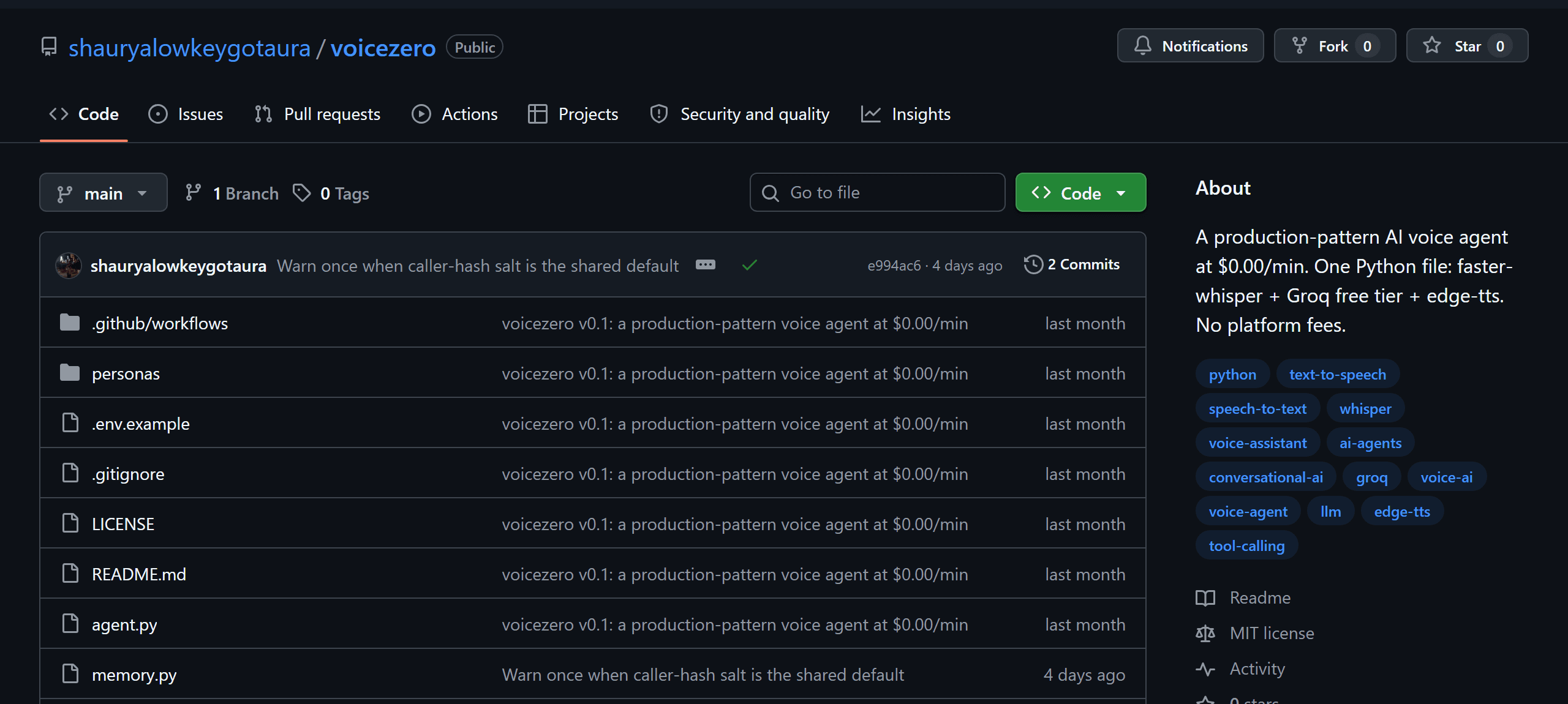Click in the Go to file search field

point(877,193)
